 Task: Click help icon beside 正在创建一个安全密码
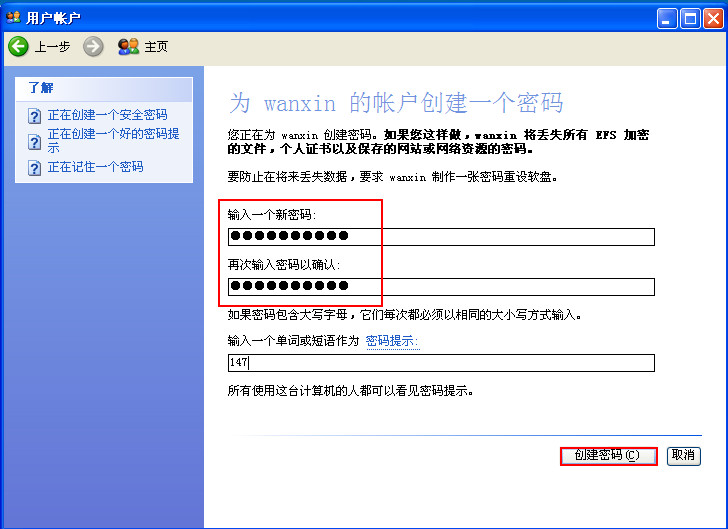[34, 116]
